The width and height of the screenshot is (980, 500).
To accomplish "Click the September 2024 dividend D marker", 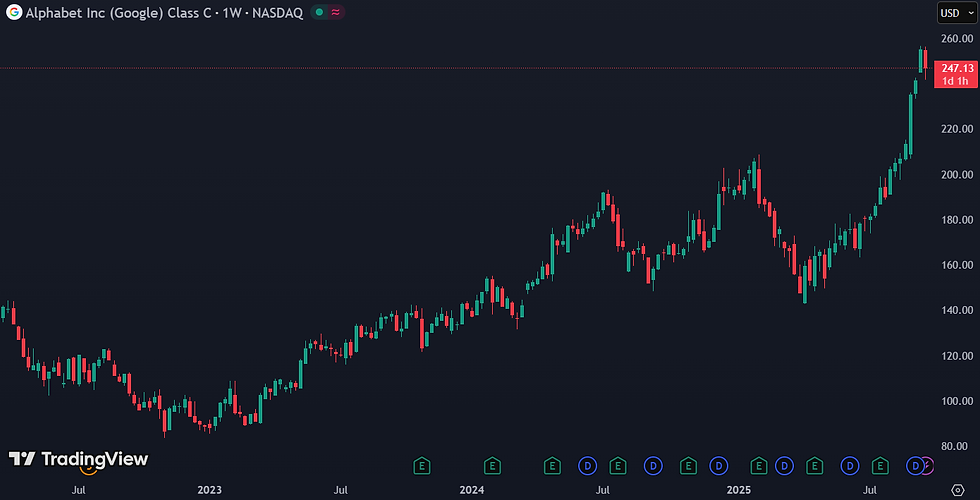I will coord(653,465).
